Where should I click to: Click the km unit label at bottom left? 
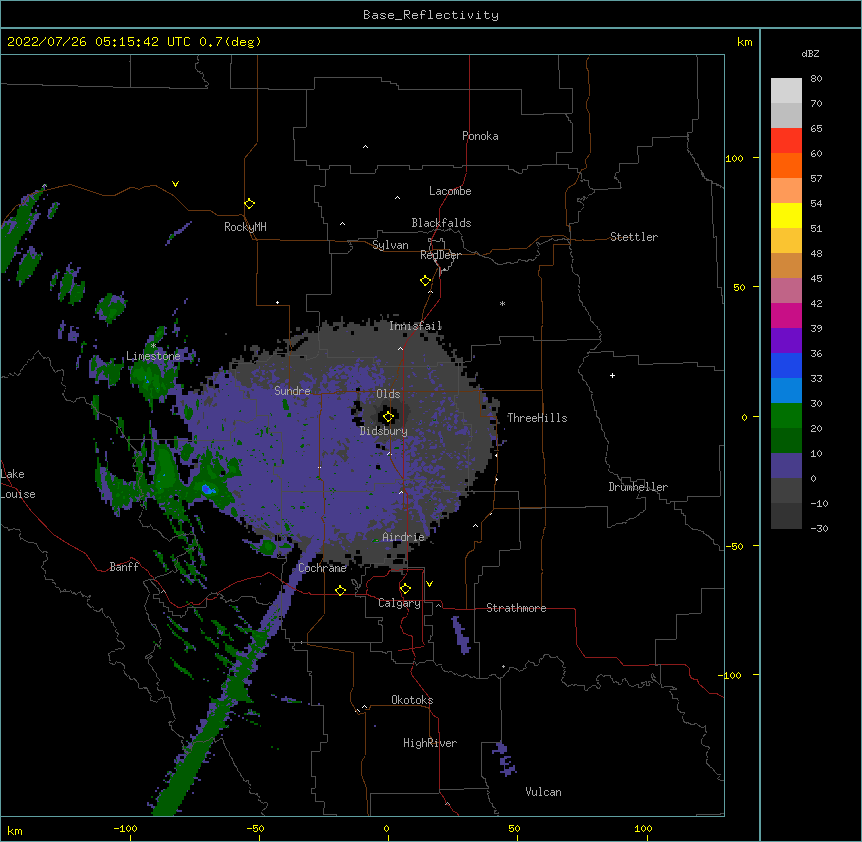[x=15, y=831]
